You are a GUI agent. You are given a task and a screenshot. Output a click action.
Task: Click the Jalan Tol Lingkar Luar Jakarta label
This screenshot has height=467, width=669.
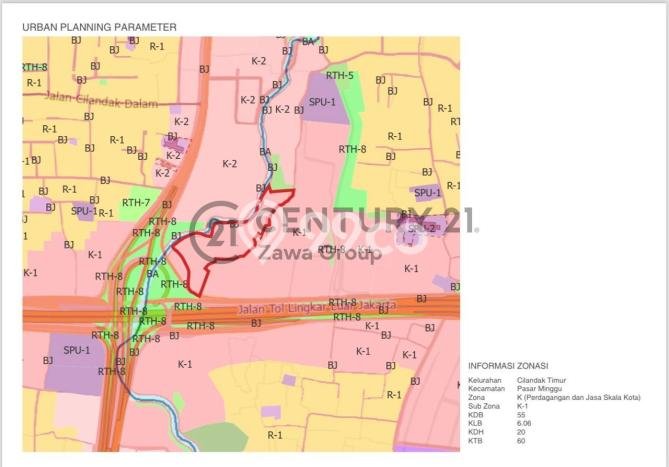point(317,307)
